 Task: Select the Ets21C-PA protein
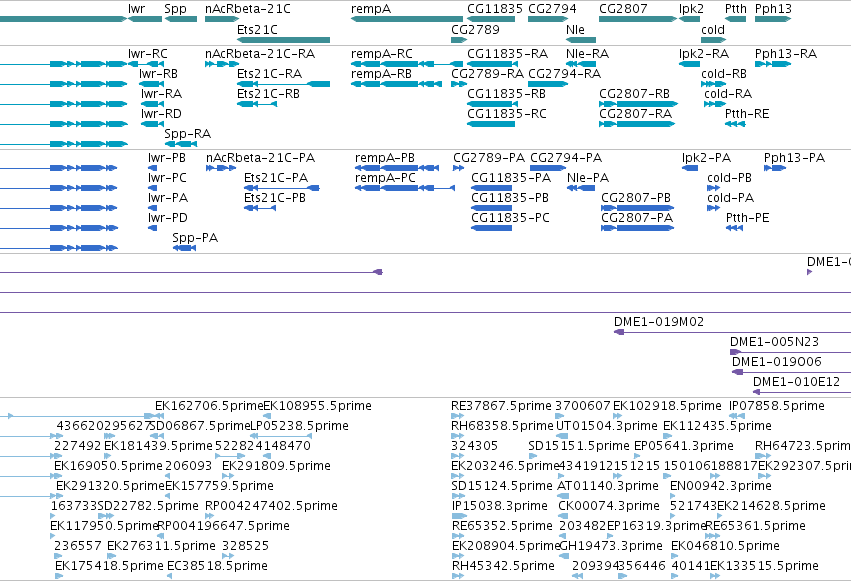click(x=282, y=188)
